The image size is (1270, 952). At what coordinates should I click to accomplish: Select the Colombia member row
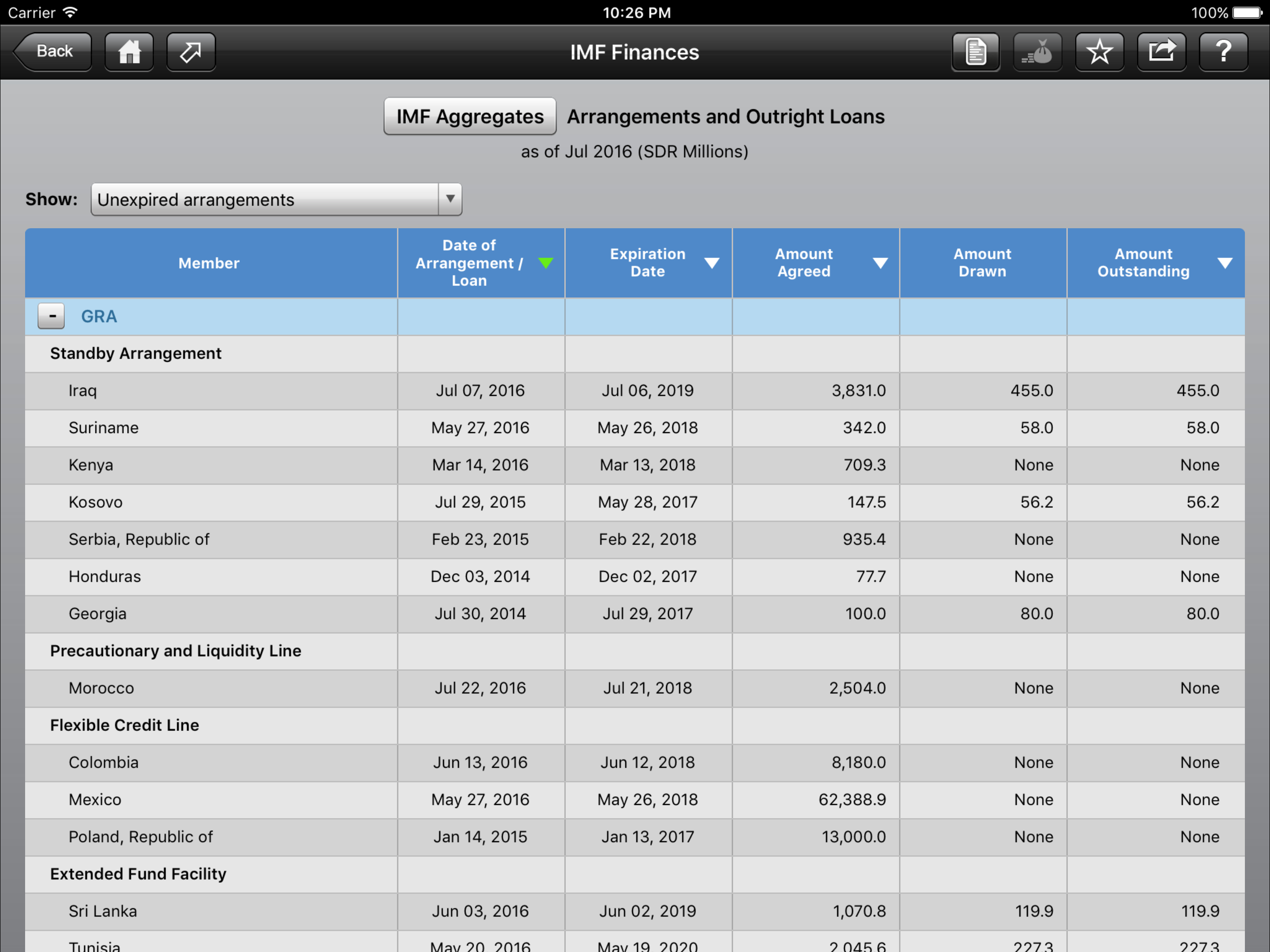click(x=635, y=763)
